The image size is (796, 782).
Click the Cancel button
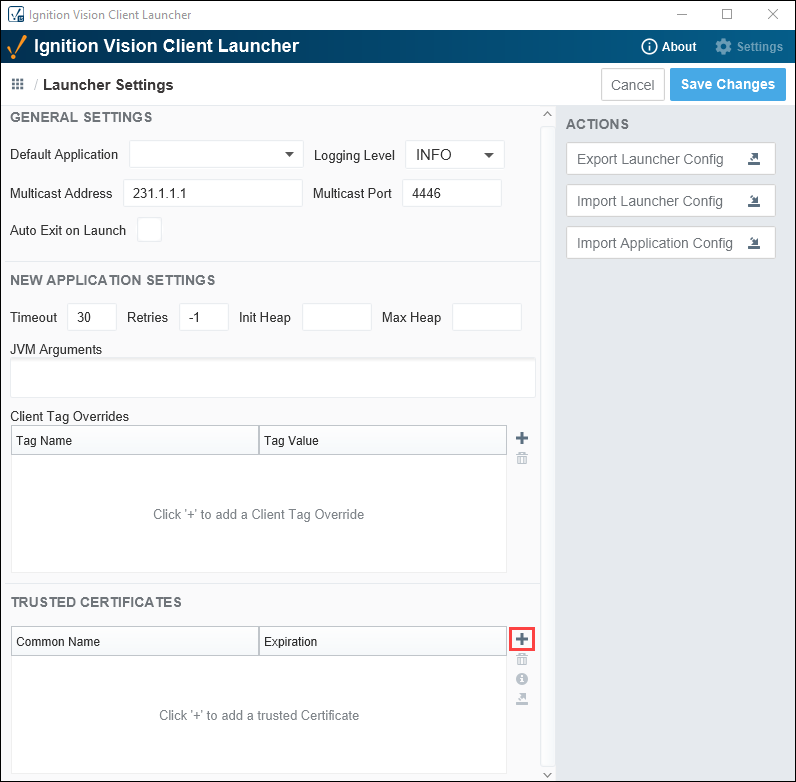click(633, 84)
